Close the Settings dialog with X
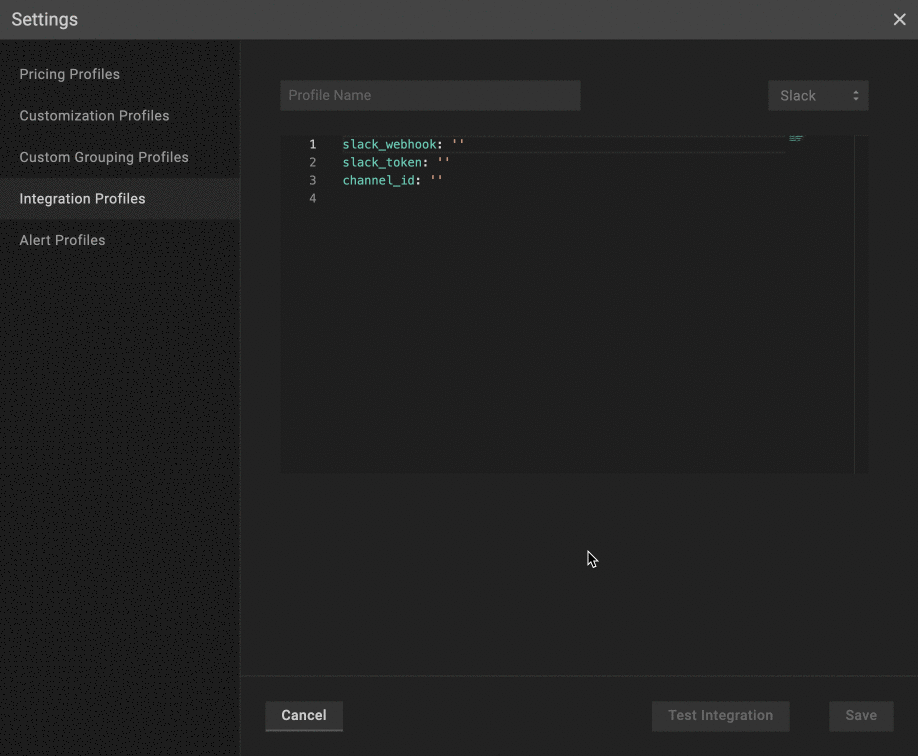 [899, 20]
